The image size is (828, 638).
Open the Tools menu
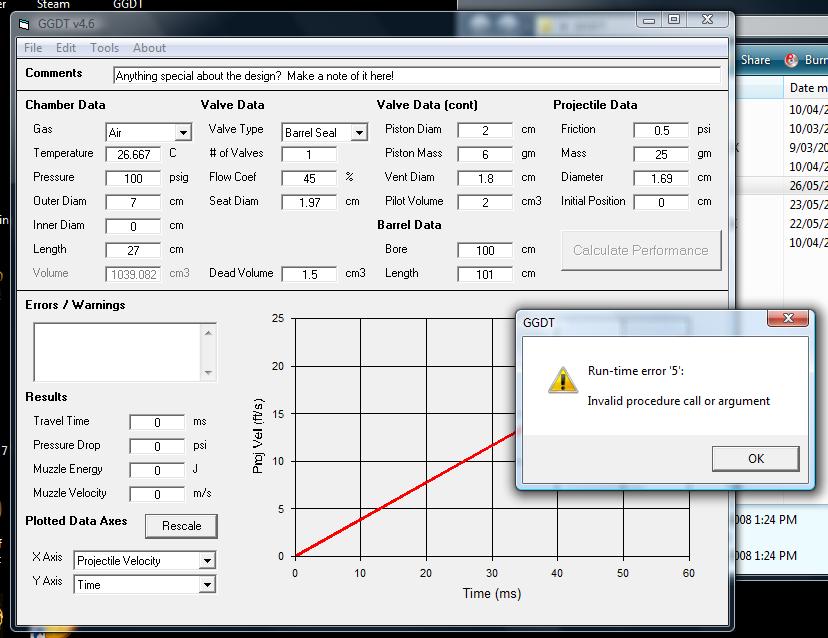[104, 48]
